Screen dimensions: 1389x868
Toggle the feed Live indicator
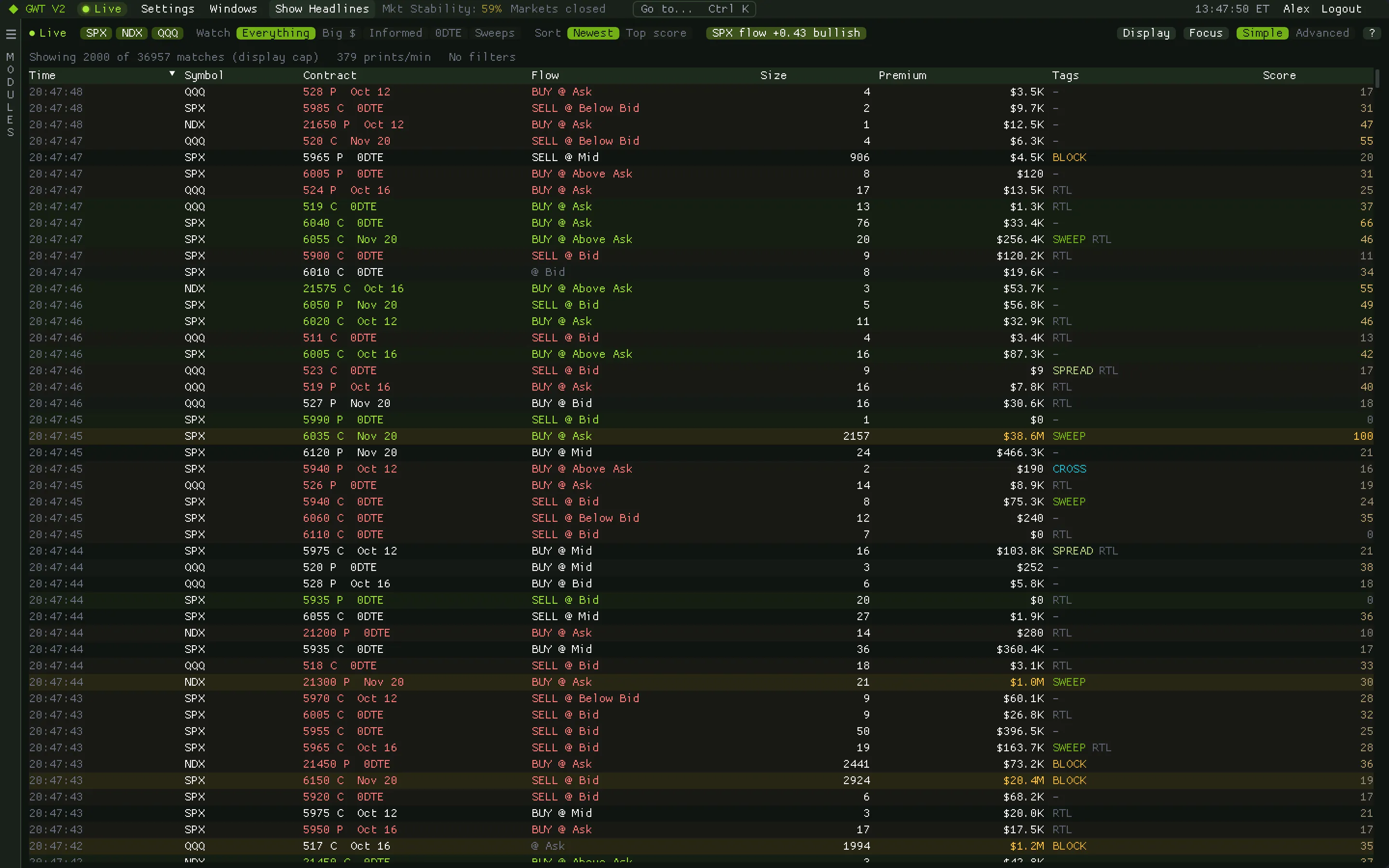pyautogui.click(x=48, y=33)
